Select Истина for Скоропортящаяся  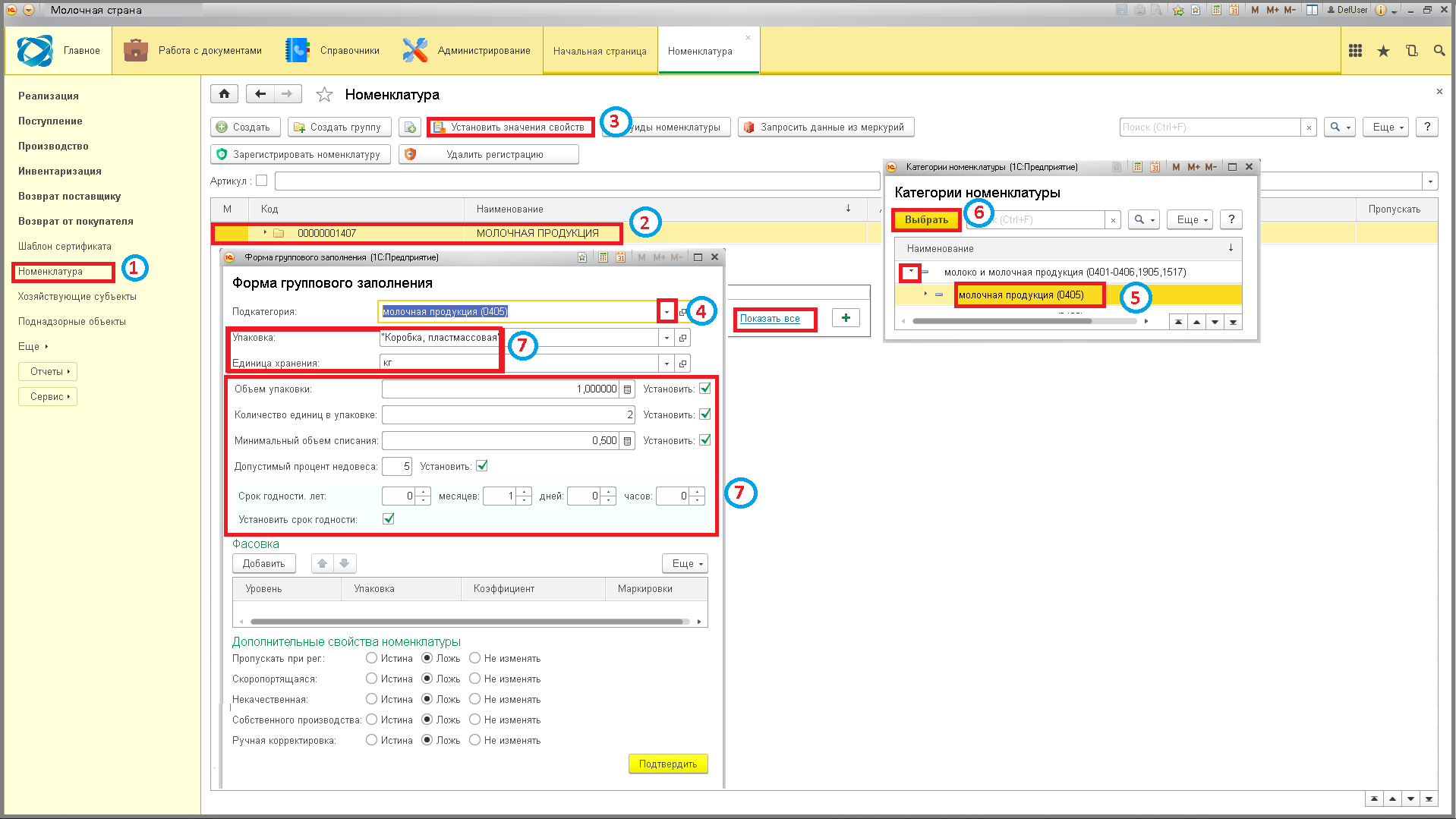coord(371,679)
